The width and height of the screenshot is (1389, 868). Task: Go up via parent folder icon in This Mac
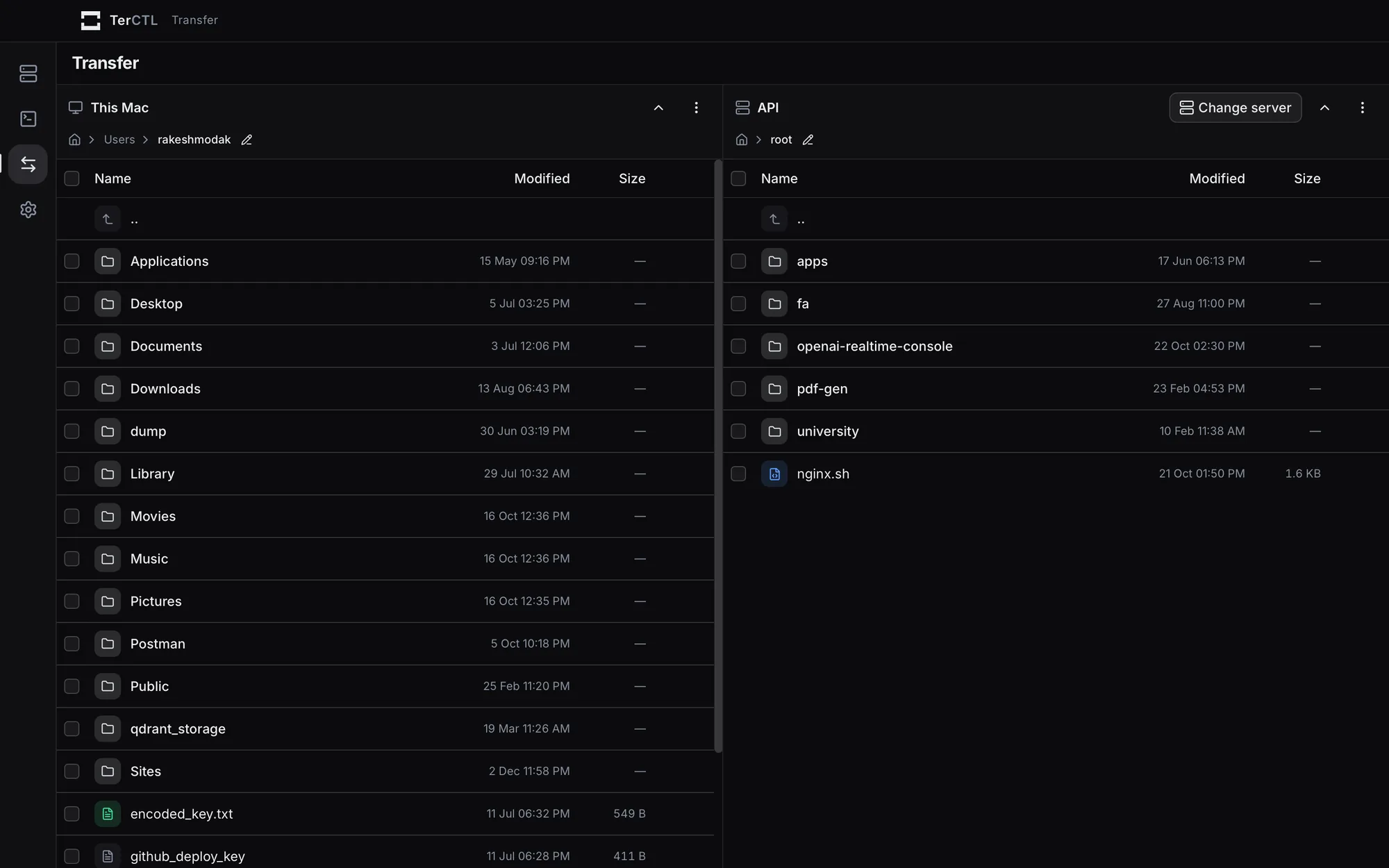(108, 219)
